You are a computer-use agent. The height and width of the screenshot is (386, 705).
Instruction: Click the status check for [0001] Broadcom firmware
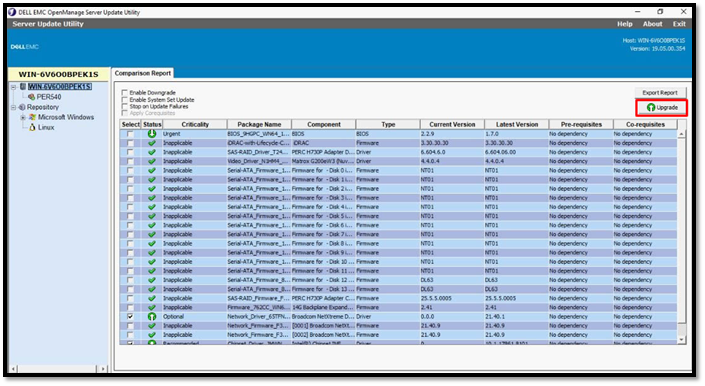(x=152, y=325)
